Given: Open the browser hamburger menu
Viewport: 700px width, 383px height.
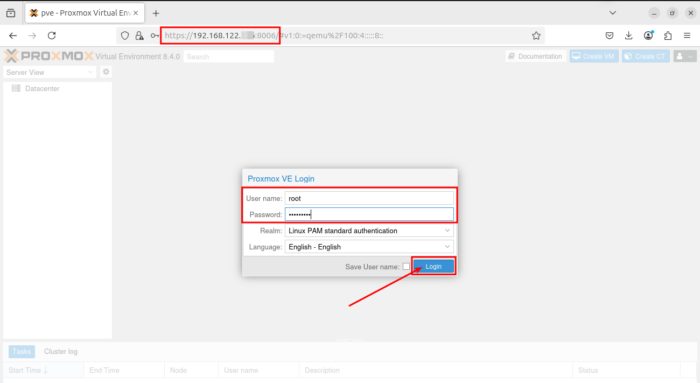Looking at the screenshot, I should tap(687, 36).
